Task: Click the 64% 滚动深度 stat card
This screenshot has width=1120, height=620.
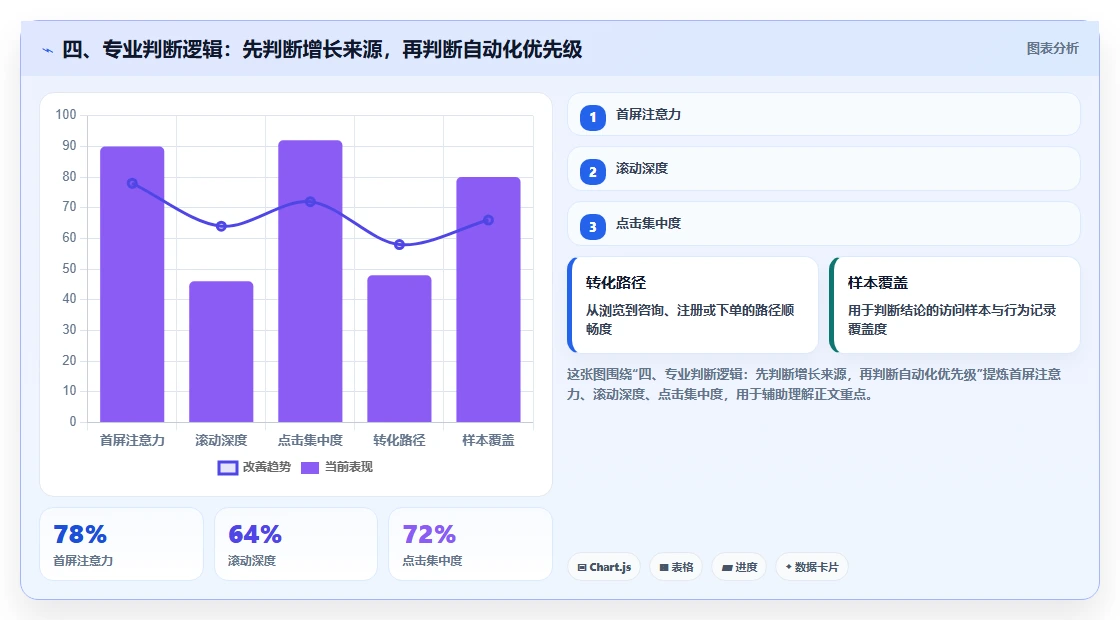Action: (296, 544)
